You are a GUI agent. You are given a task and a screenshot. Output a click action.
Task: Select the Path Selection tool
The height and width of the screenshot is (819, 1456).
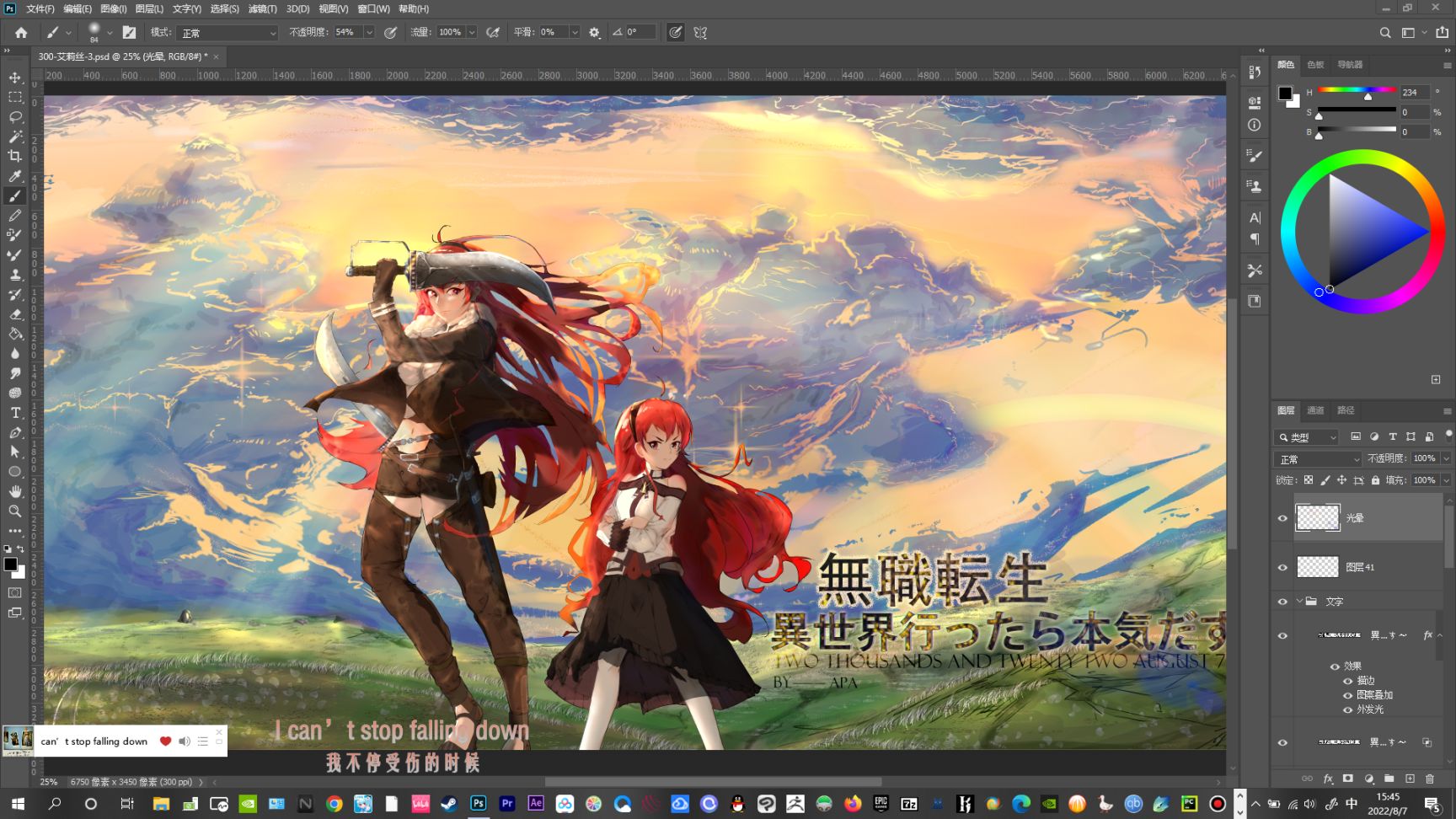pos(15,452)
